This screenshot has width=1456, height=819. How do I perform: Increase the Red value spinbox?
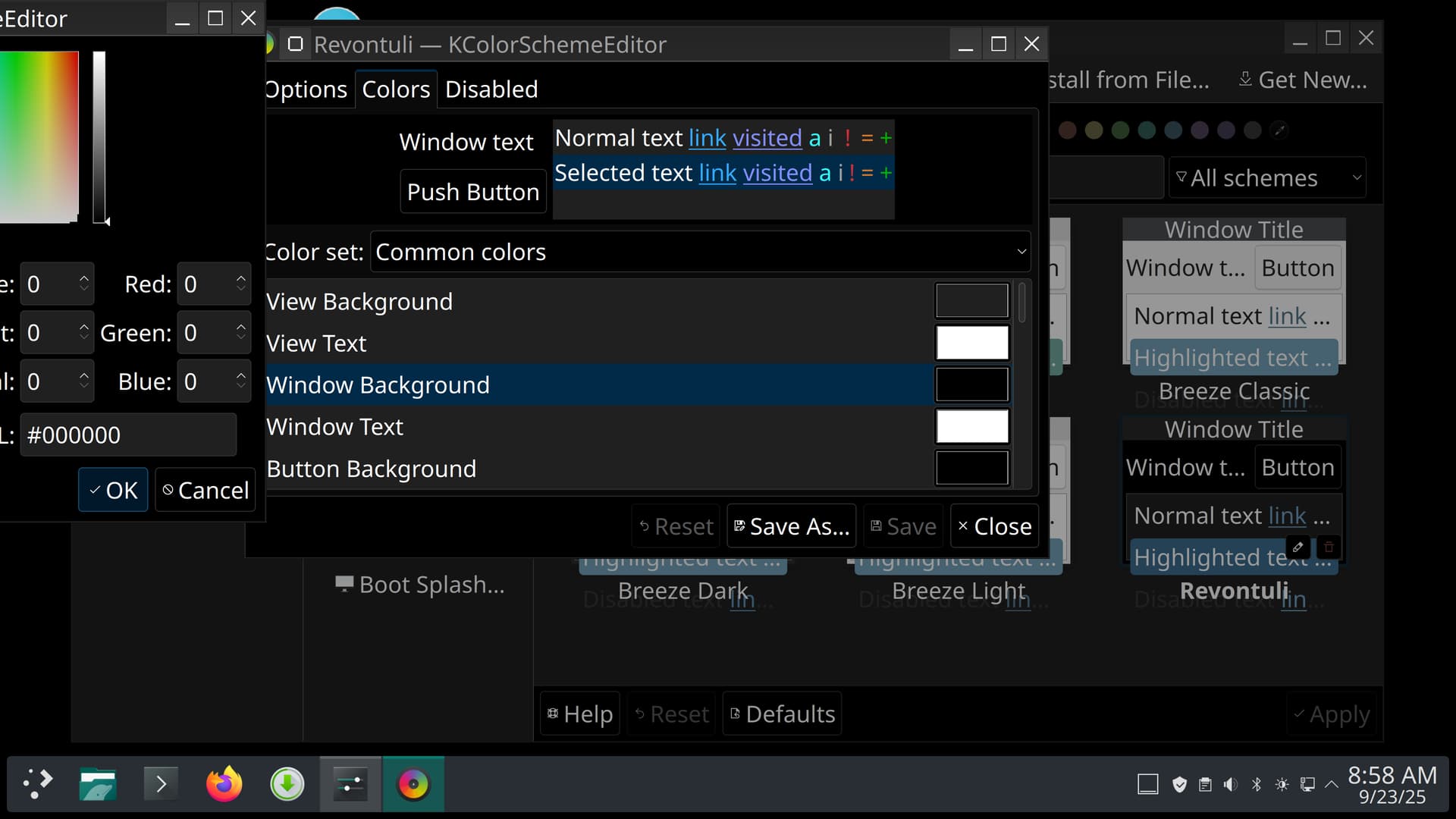pos(241,278)
